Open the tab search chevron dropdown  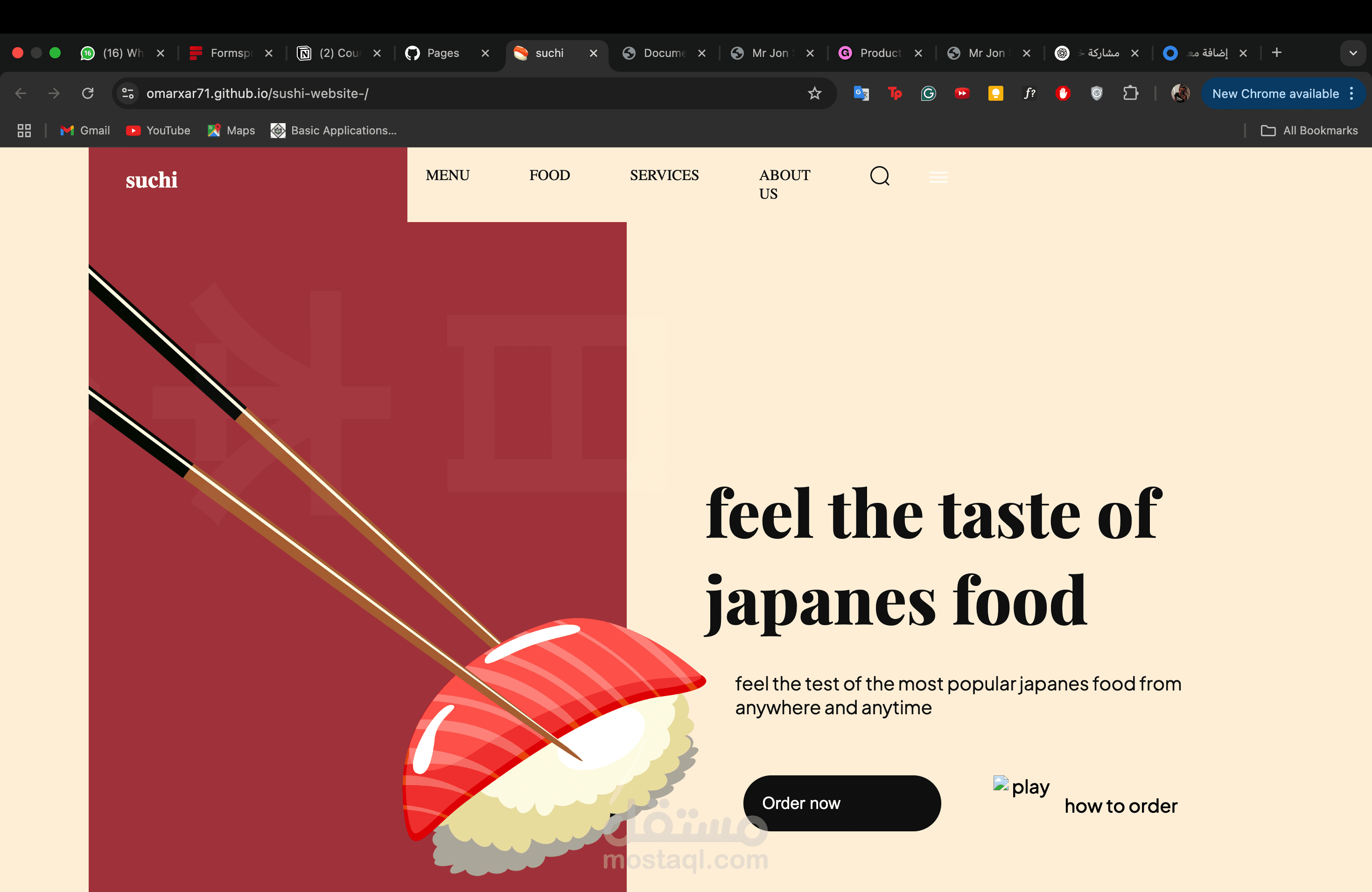point(1353,53)
